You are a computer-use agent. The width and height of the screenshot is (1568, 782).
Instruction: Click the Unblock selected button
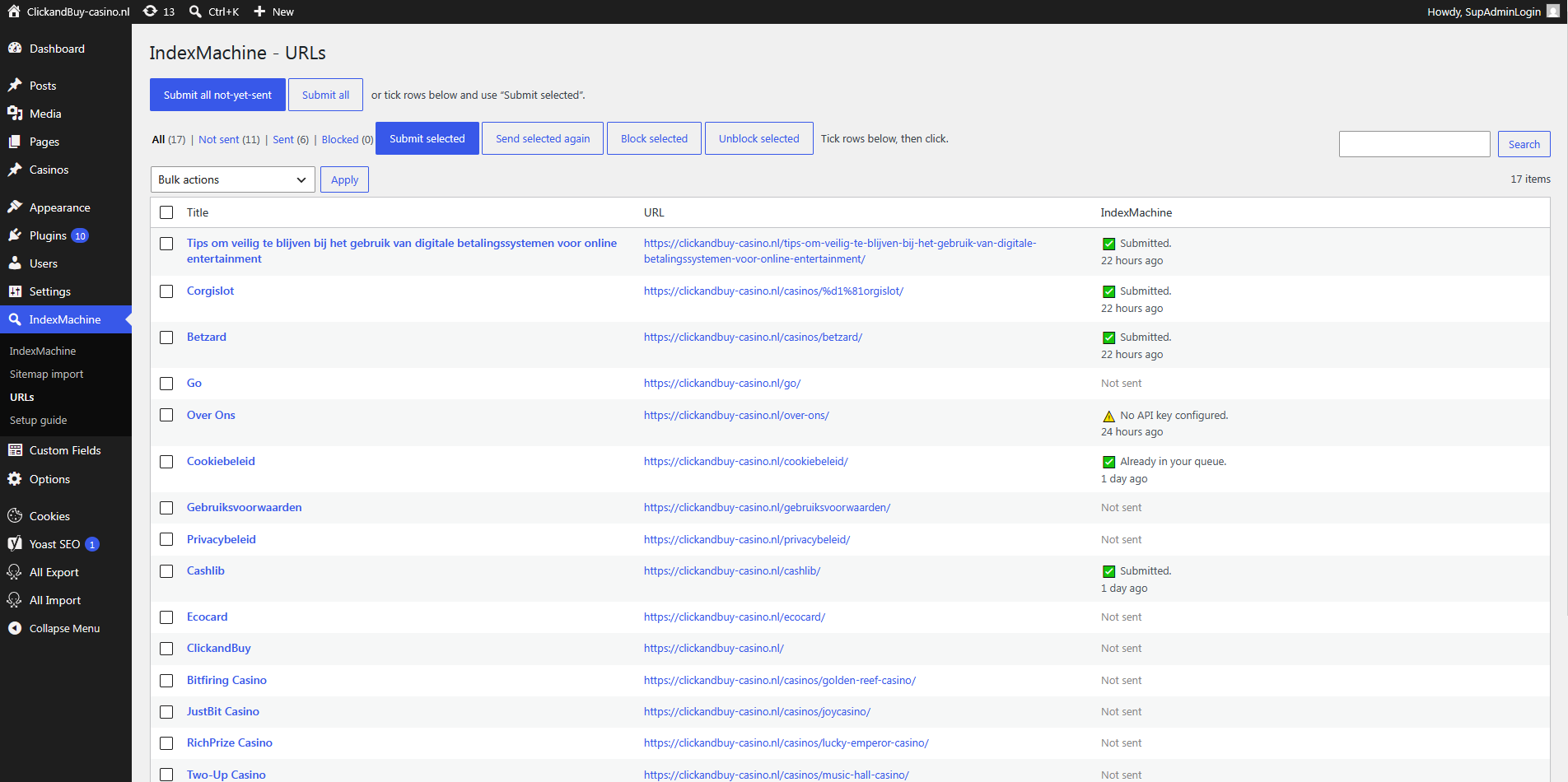pyautogui.click(x=759, y=138)
